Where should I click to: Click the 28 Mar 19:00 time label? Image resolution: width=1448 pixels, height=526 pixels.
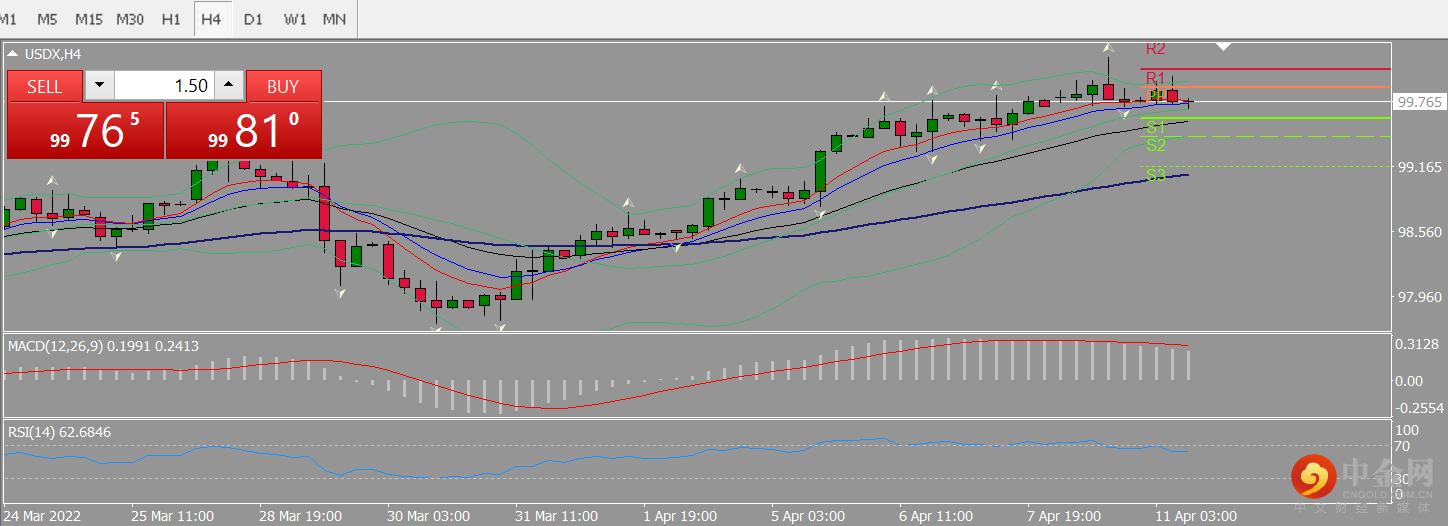pos(301,516)
